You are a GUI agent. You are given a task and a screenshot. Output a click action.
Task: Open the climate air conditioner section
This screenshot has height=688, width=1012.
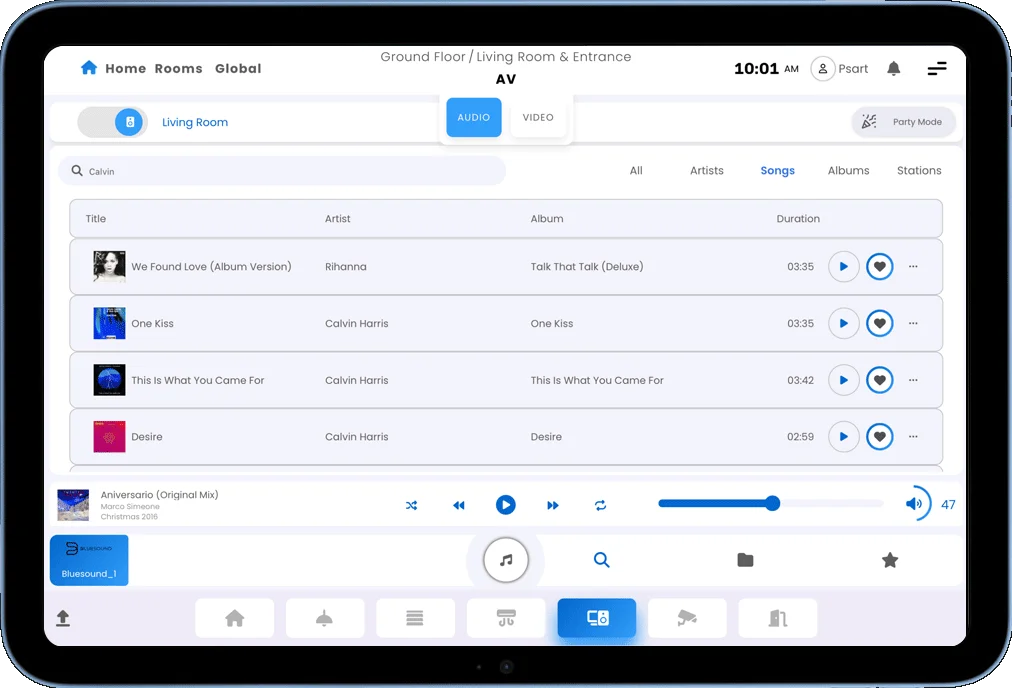[506, 618]
